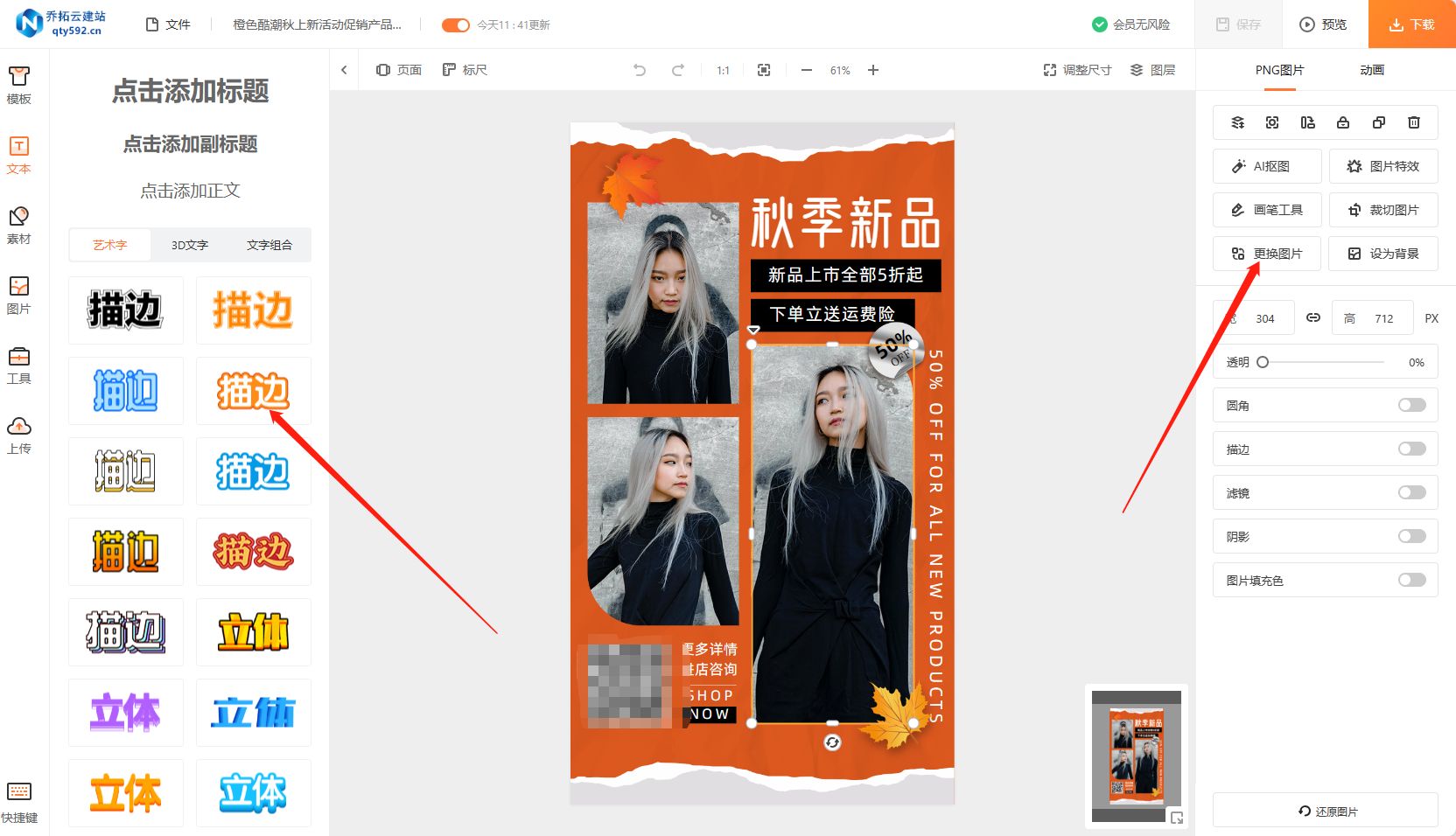The image size is (1456, 836).
Task: Zoom in with the plus icon
Action: coord(873,70)
